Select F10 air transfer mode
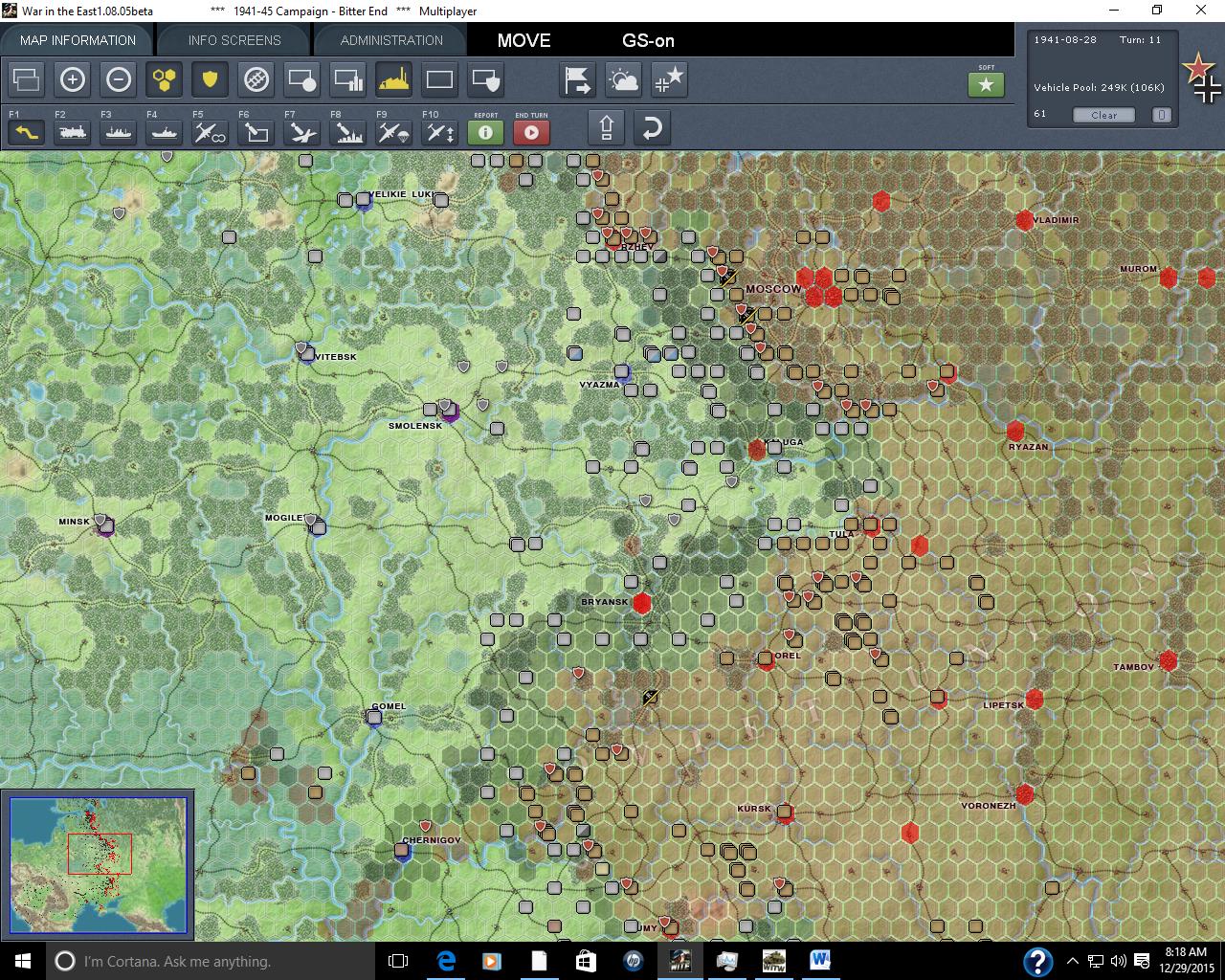This screenshot has width=1225, height=980. 440,130
